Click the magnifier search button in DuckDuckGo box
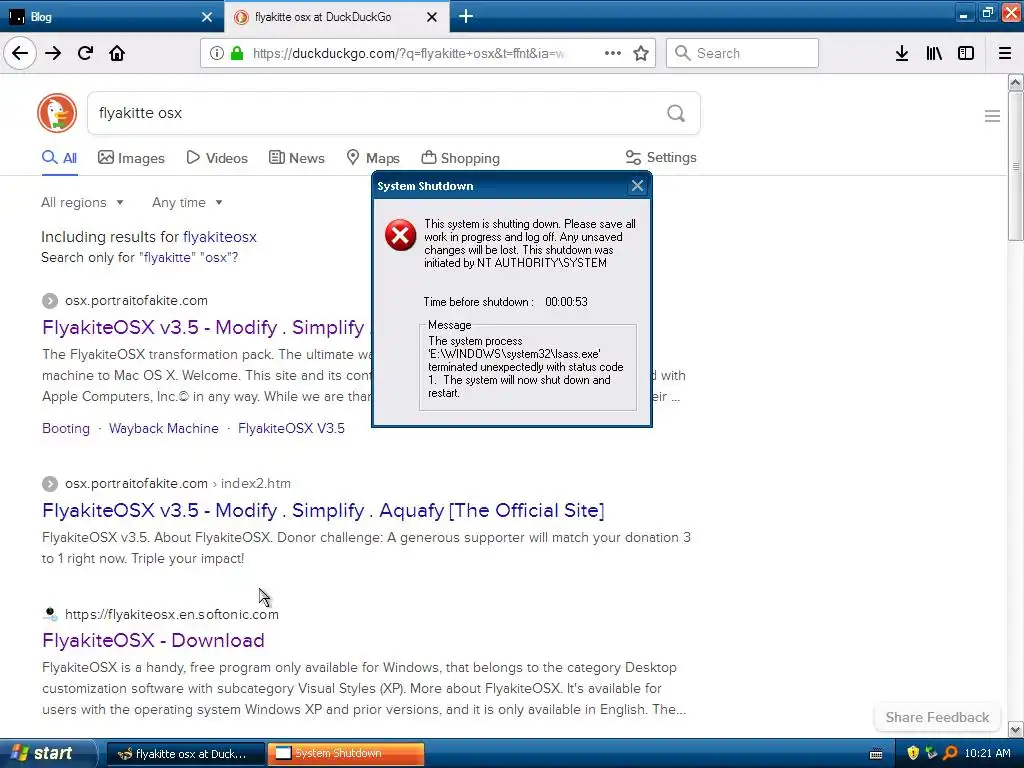This screenshot has width=1024, height=768. (676, 113)
